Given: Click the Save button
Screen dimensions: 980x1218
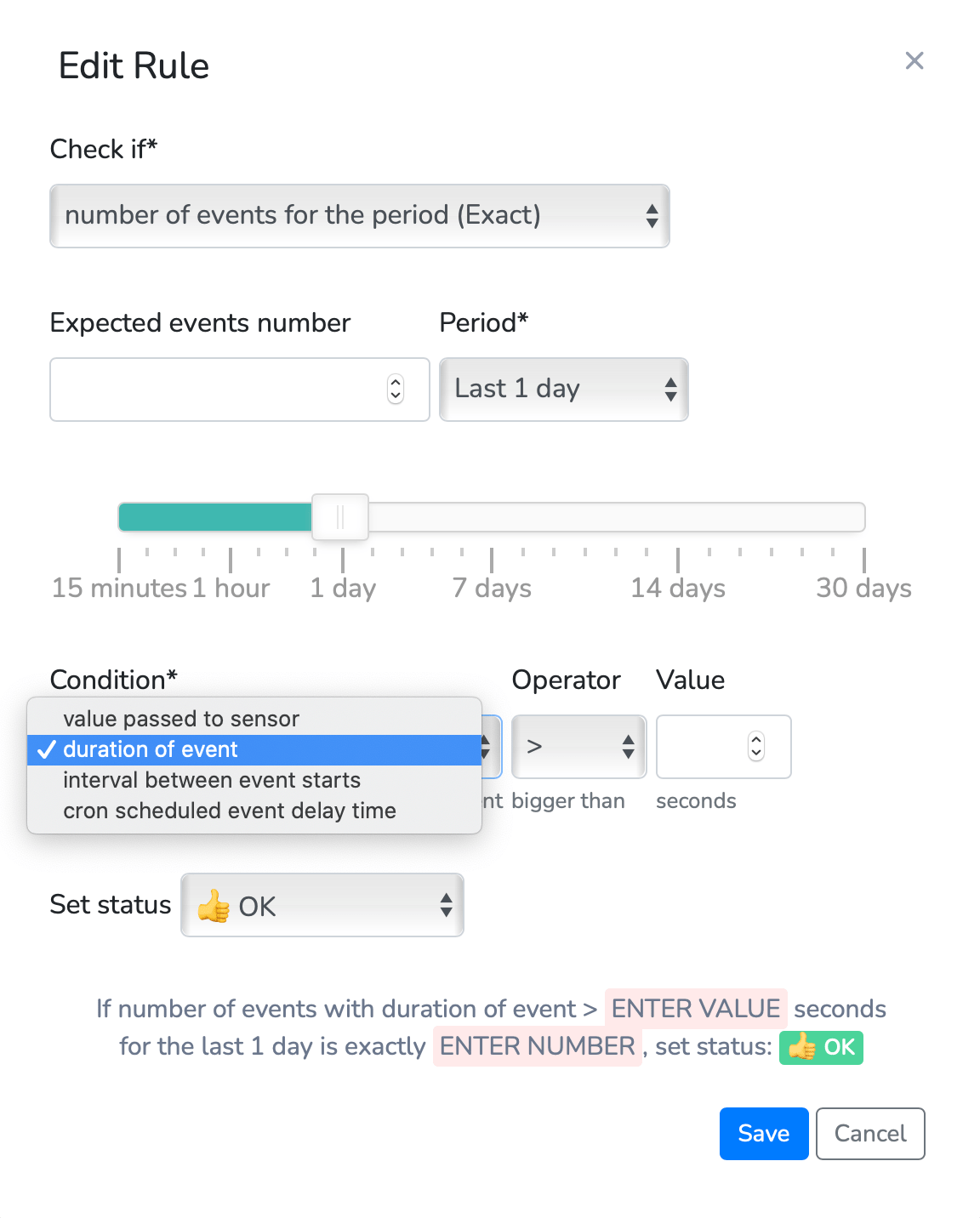Looking at the screenshot, I should [764, 1134].
